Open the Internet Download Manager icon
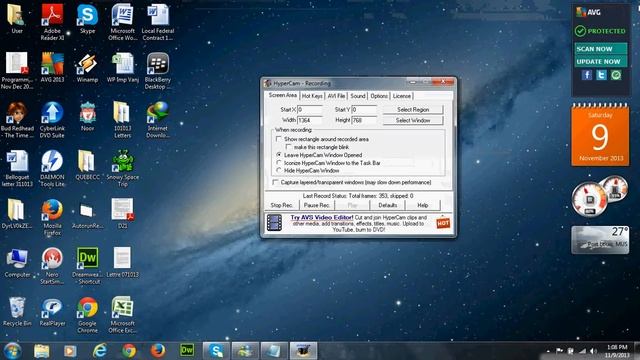Image resolution: width=640 pixels, height=360 pixels. pos(158,119)
